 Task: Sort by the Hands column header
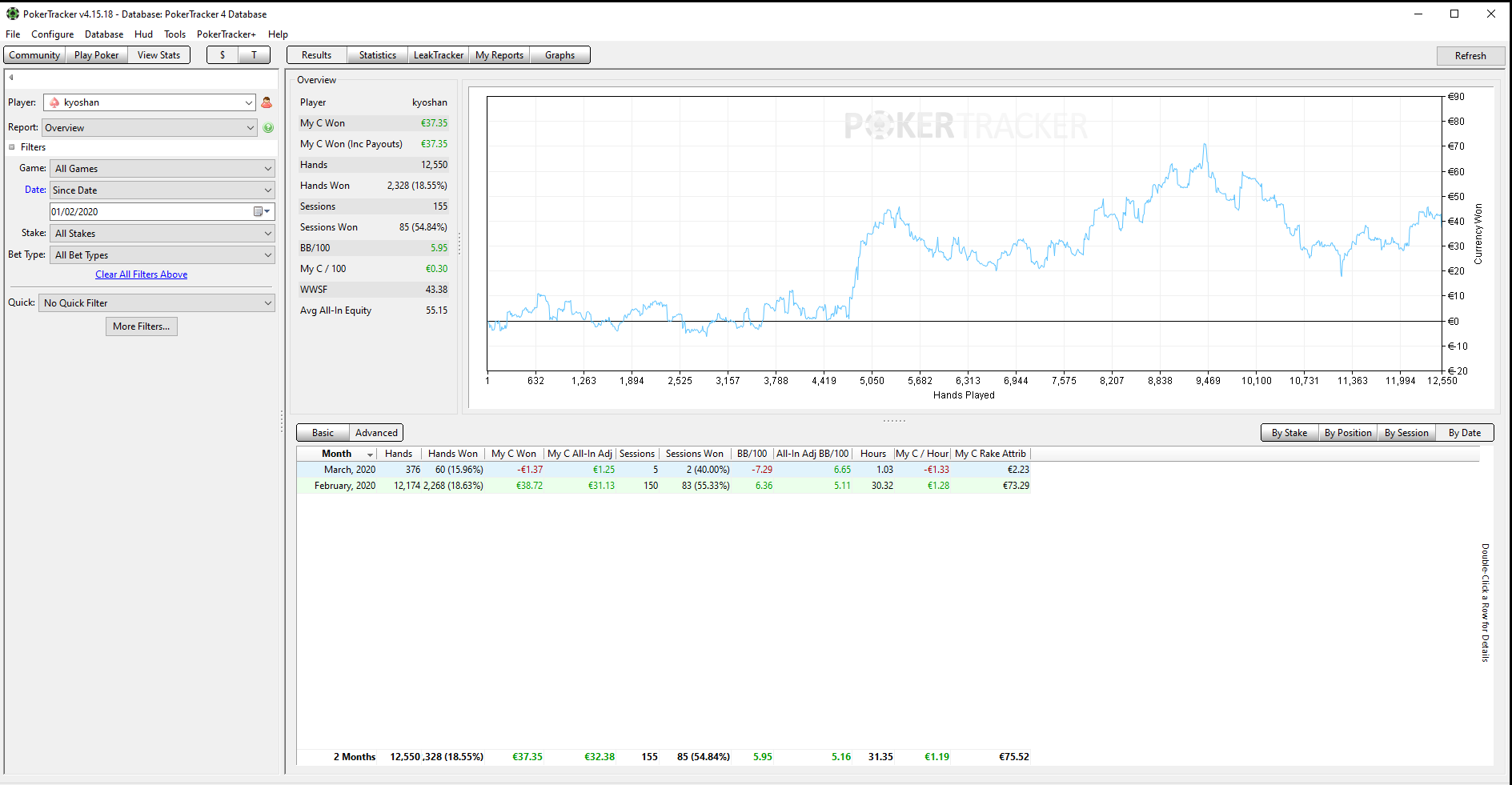[x=399, y=454]
